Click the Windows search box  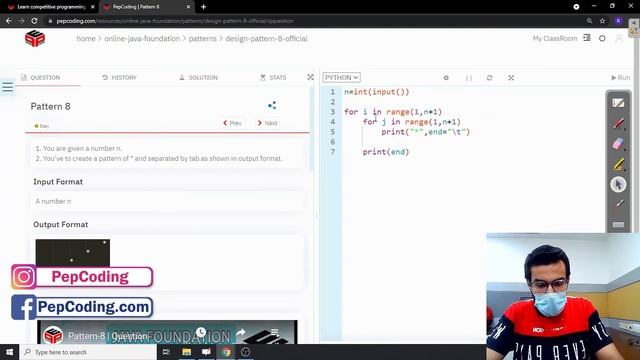88,352
